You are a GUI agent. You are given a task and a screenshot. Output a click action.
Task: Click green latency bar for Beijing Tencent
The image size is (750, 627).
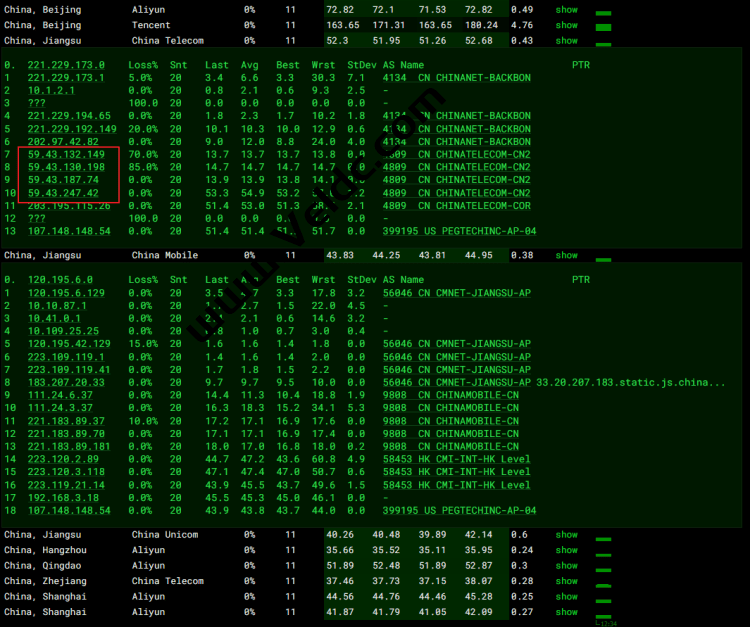coord(603,27)
